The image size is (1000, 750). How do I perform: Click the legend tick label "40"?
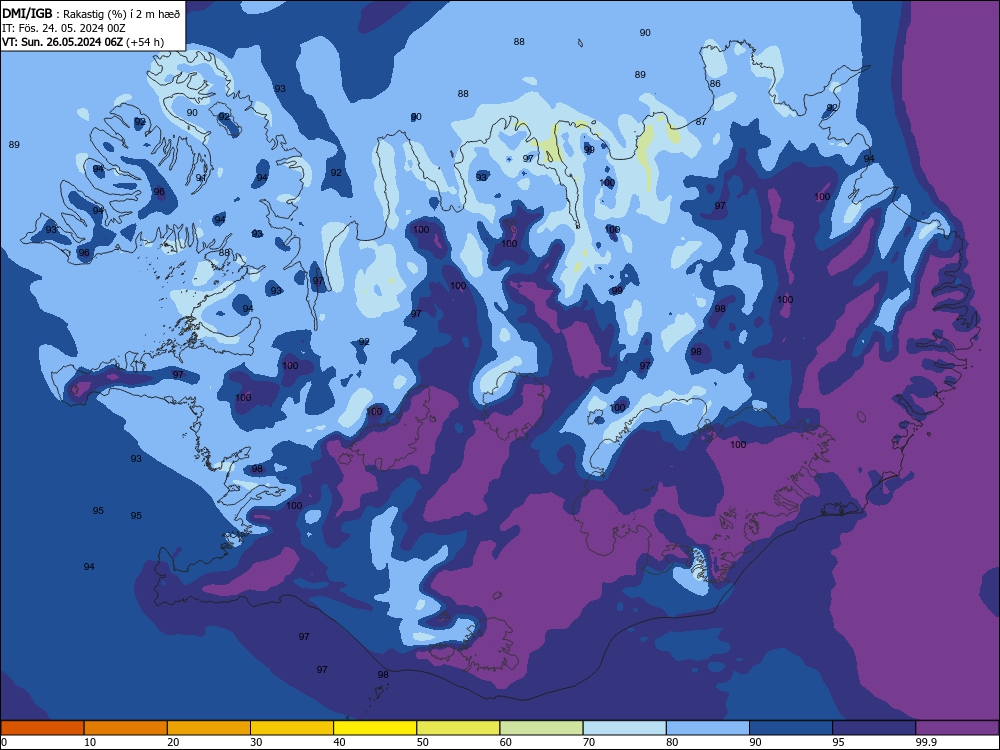(x=339, y=742)
